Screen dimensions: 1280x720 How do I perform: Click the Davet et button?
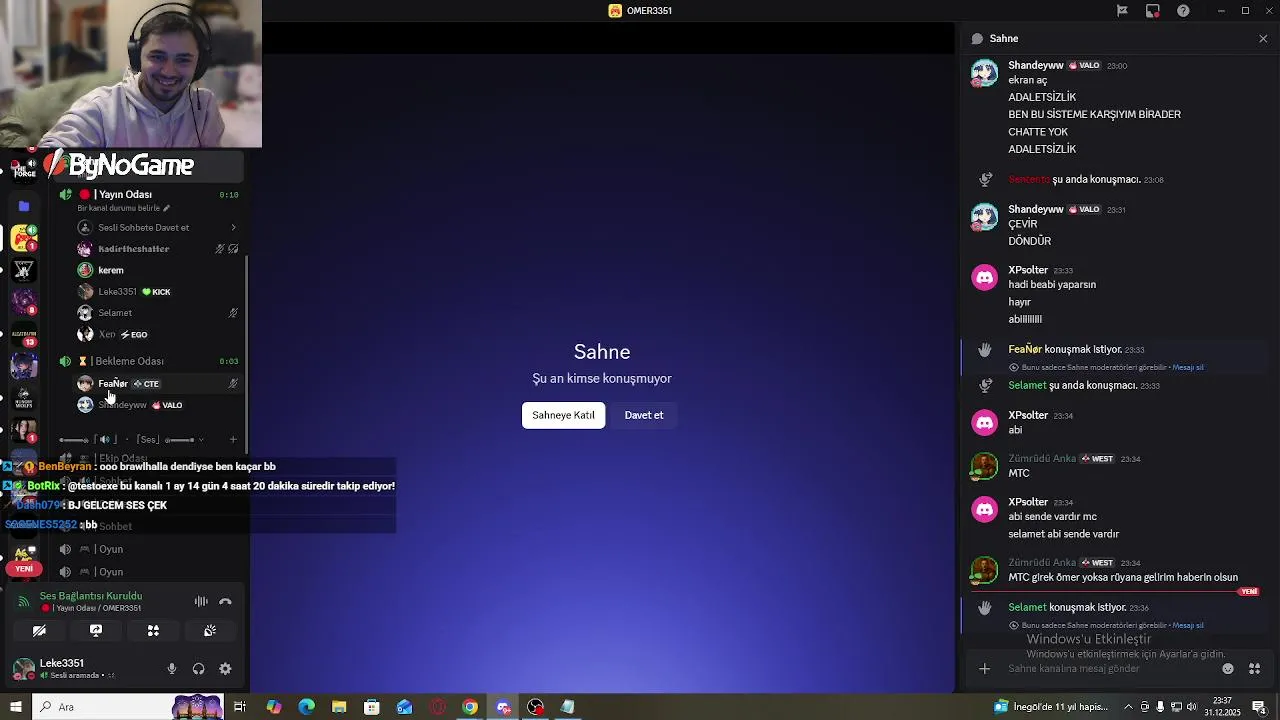[x=644, y=415]
